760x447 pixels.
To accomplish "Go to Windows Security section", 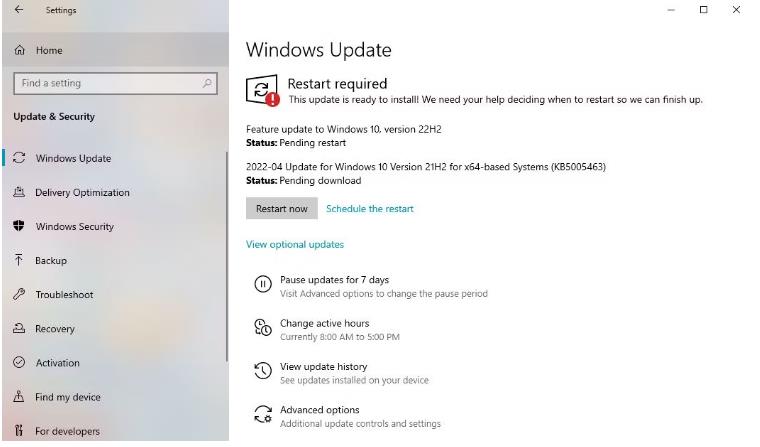I will click(x=115, y=226).
